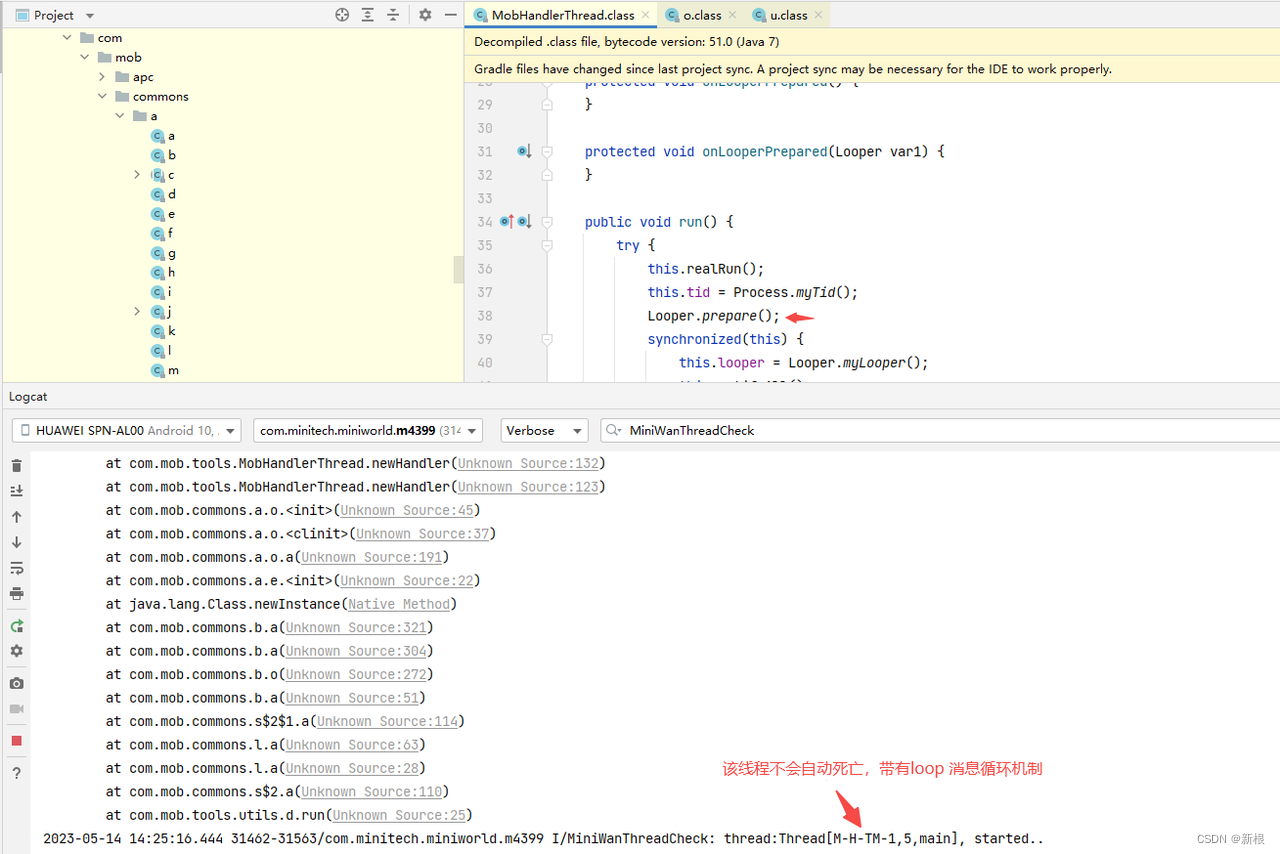Expand class c in project tree
The height and width of the screenshot is (854, 1280).
(x=138, y=175)
